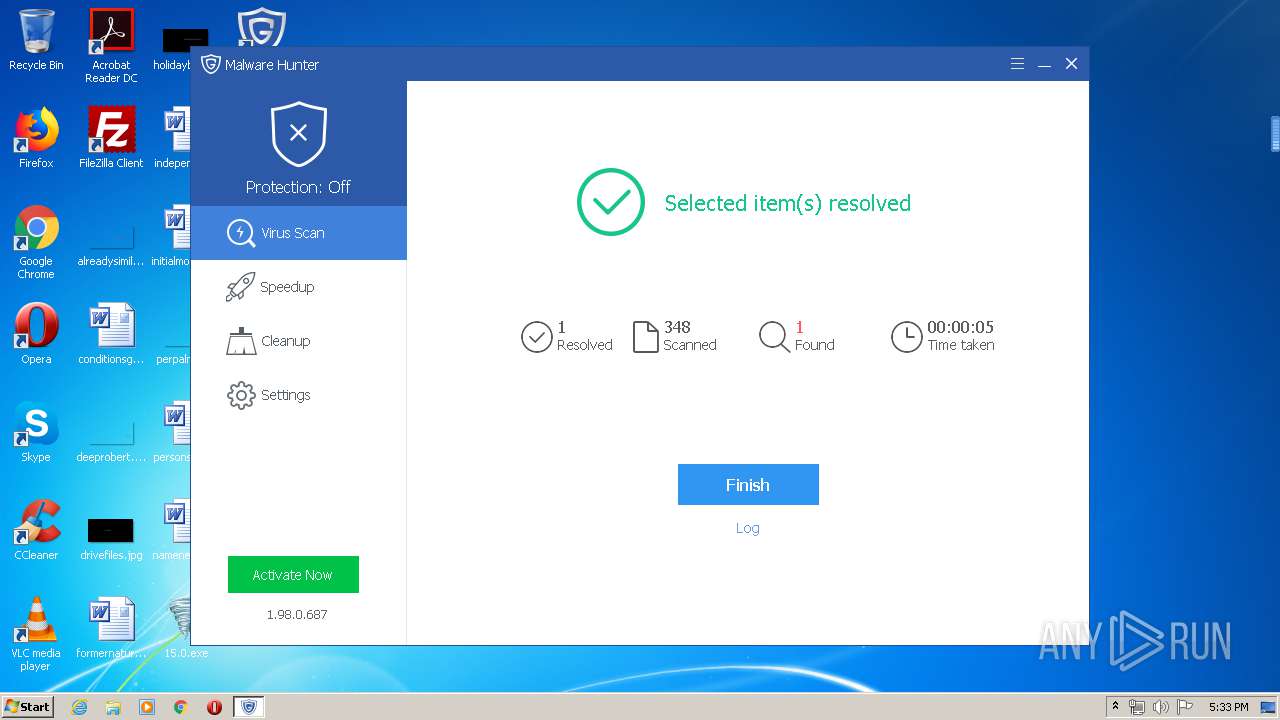
Task: Click the Virus Scan magnifier icon
Action: coord(241,233)
